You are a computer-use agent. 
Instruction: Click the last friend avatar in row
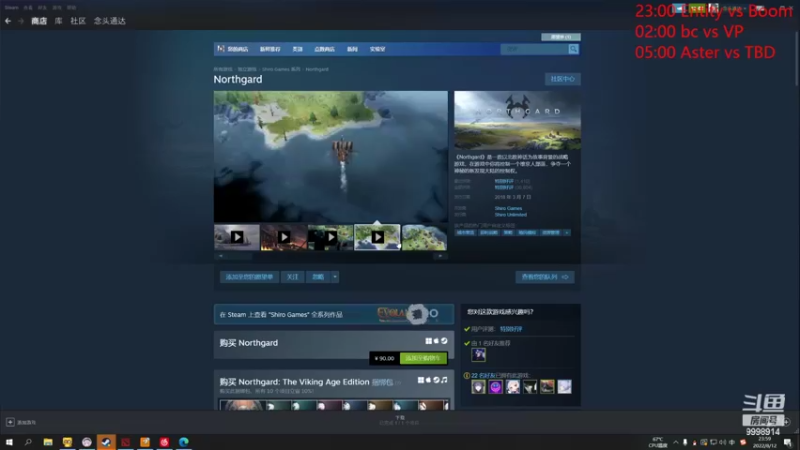pyautogui.click(x=564, y=387)
